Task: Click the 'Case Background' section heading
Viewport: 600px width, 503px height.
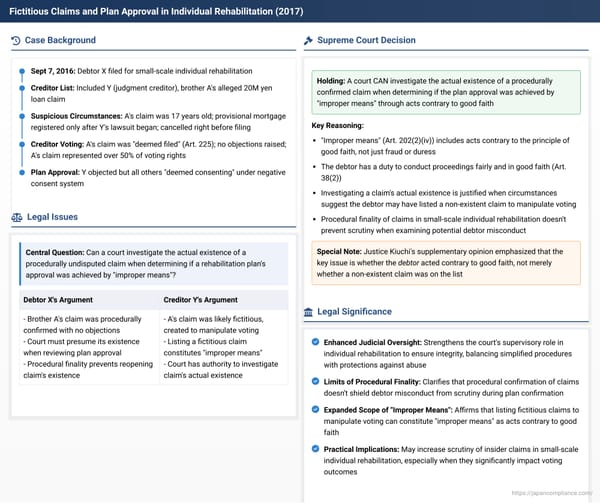Action: 60,40
